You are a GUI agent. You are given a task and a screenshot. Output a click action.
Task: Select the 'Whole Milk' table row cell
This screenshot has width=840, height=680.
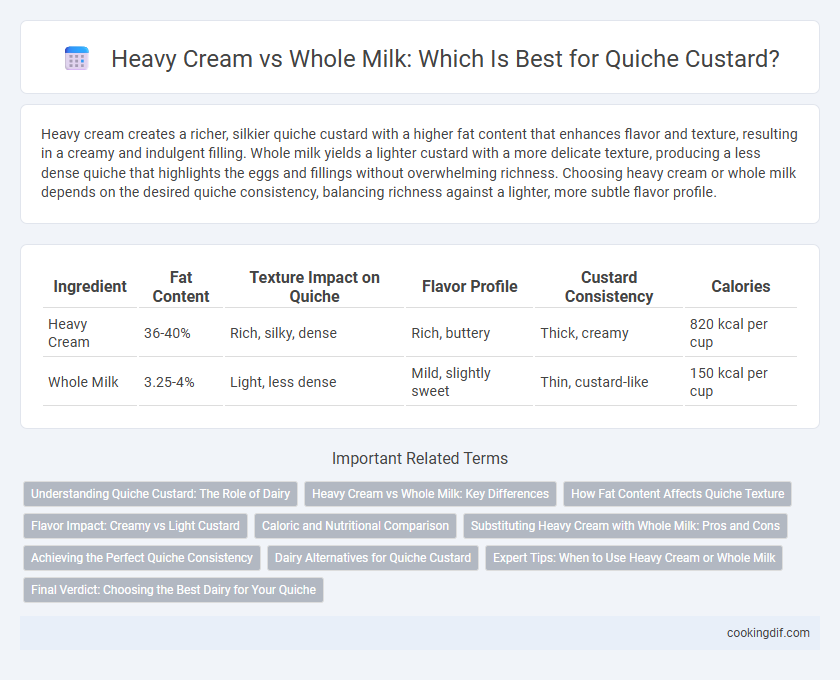(x=90, y=382)
